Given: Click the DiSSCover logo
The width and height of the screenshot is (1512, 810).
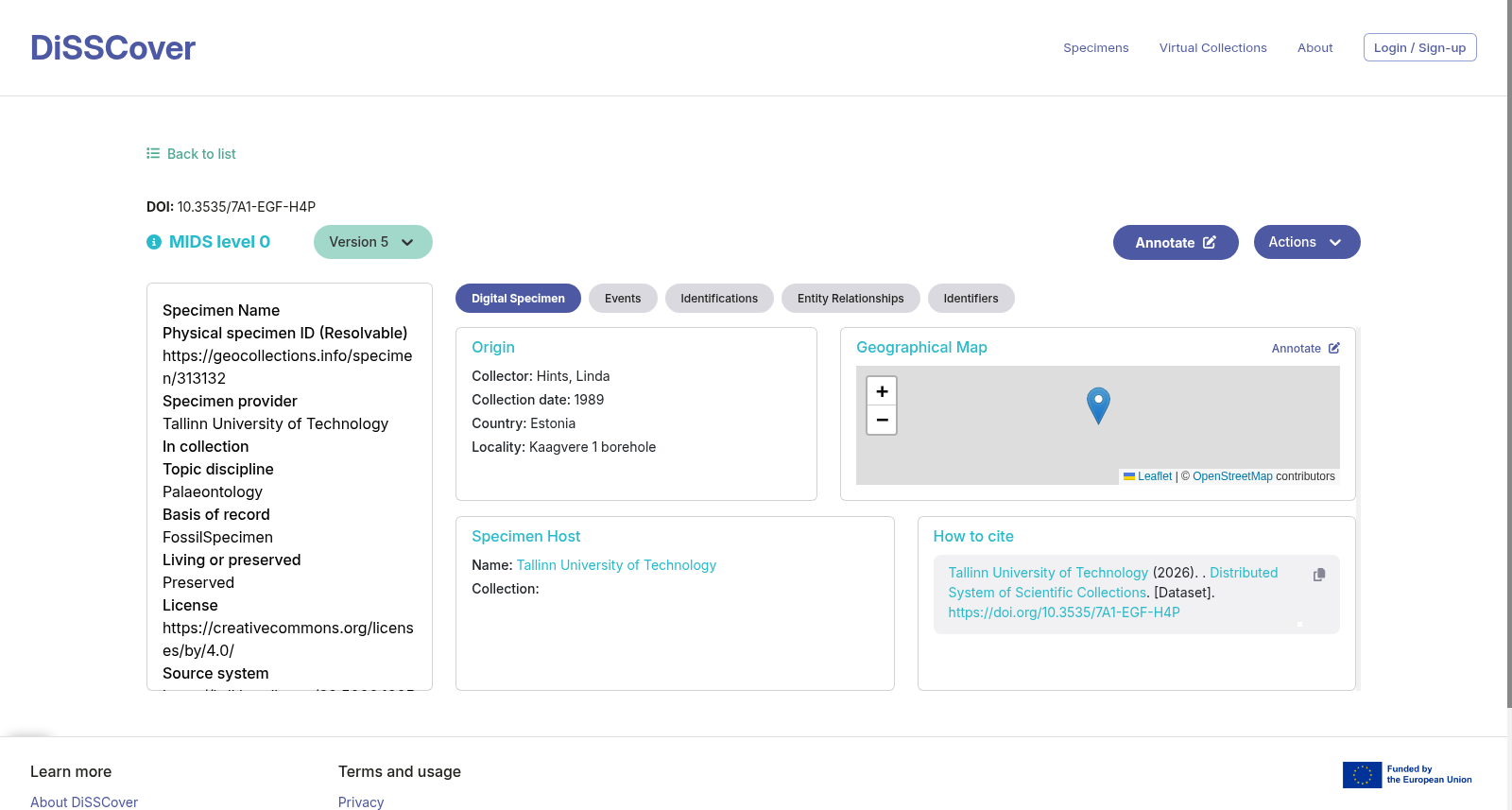Looking at the screenshot, I should pos(112,48).
